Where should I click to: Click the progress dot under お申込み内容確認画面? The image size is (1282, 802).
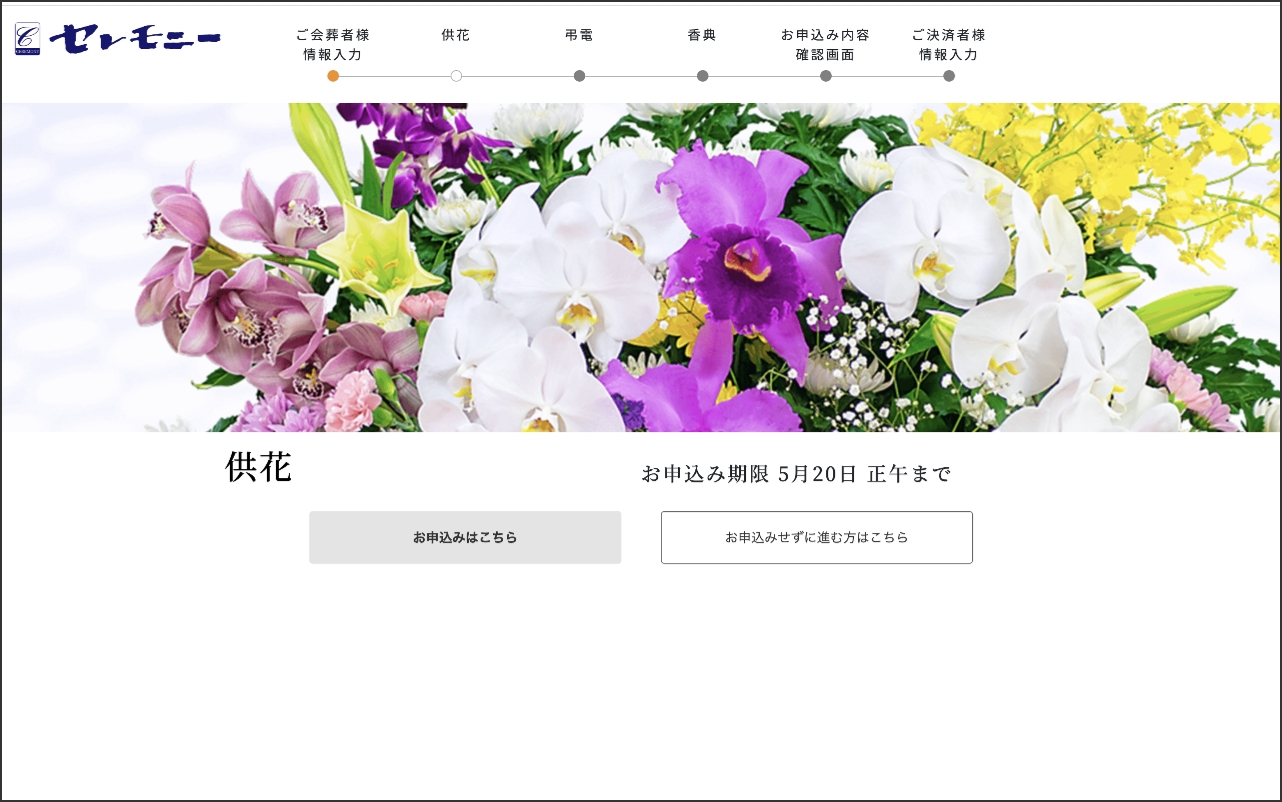click(826, 76)
